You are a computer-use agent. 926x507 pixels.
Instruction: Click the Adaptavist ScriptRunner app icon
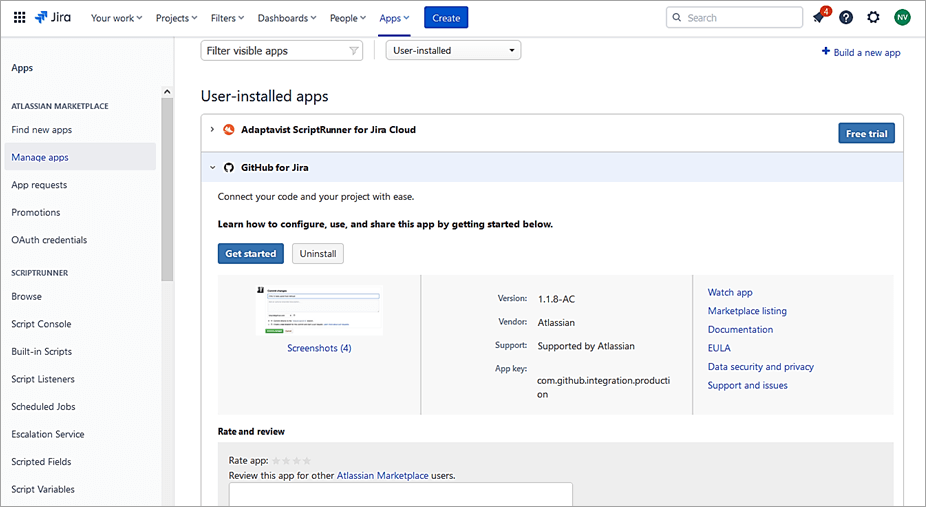pos(229,130)
